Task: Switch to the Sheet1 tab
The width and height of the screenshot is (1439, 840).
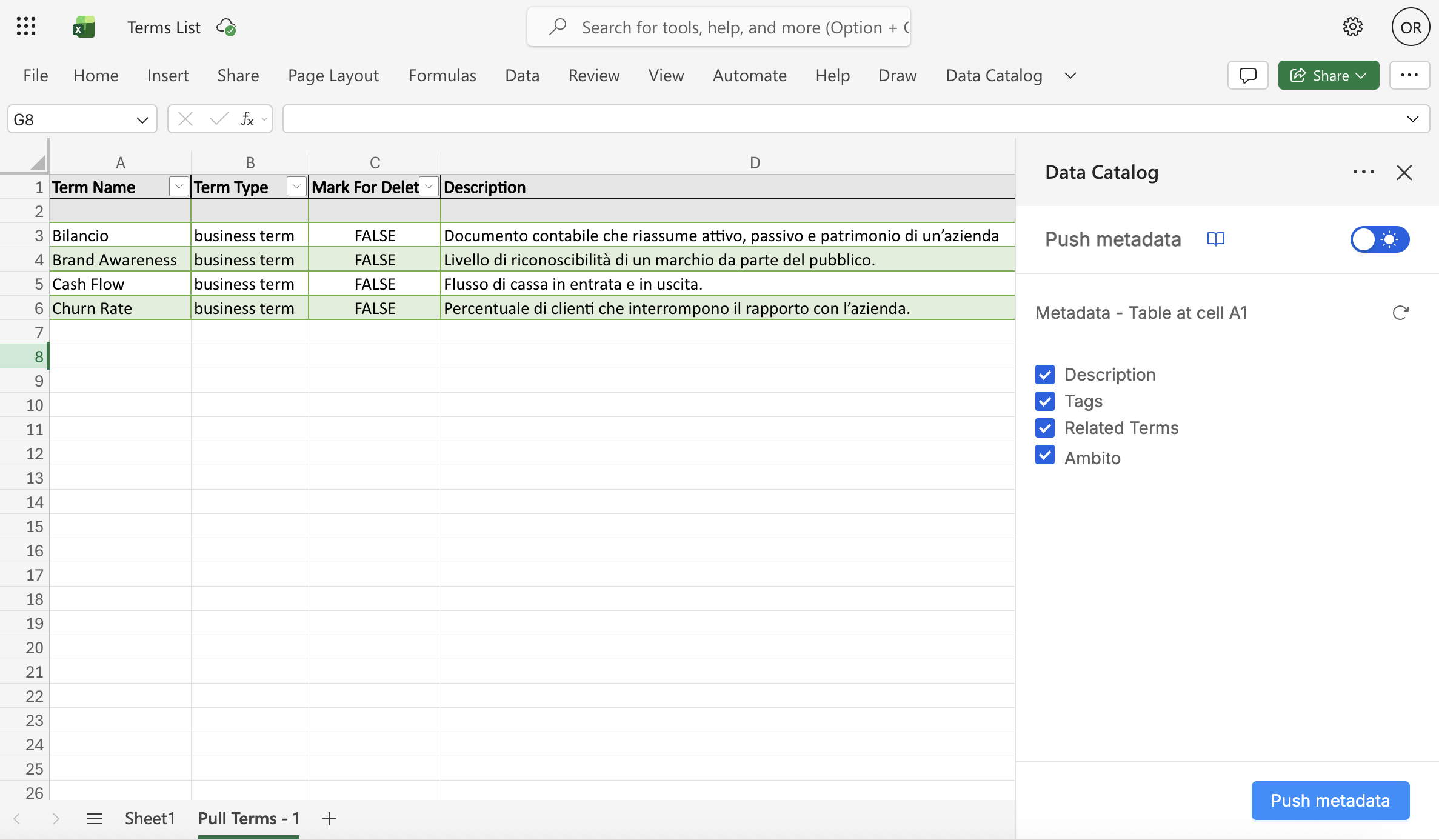Action: pos(150,819)
